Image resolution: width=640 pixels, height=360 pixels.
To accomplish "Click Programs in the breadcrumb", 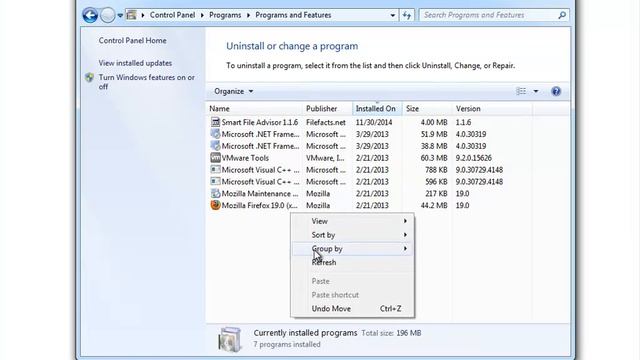I will (x=225, y=15).
